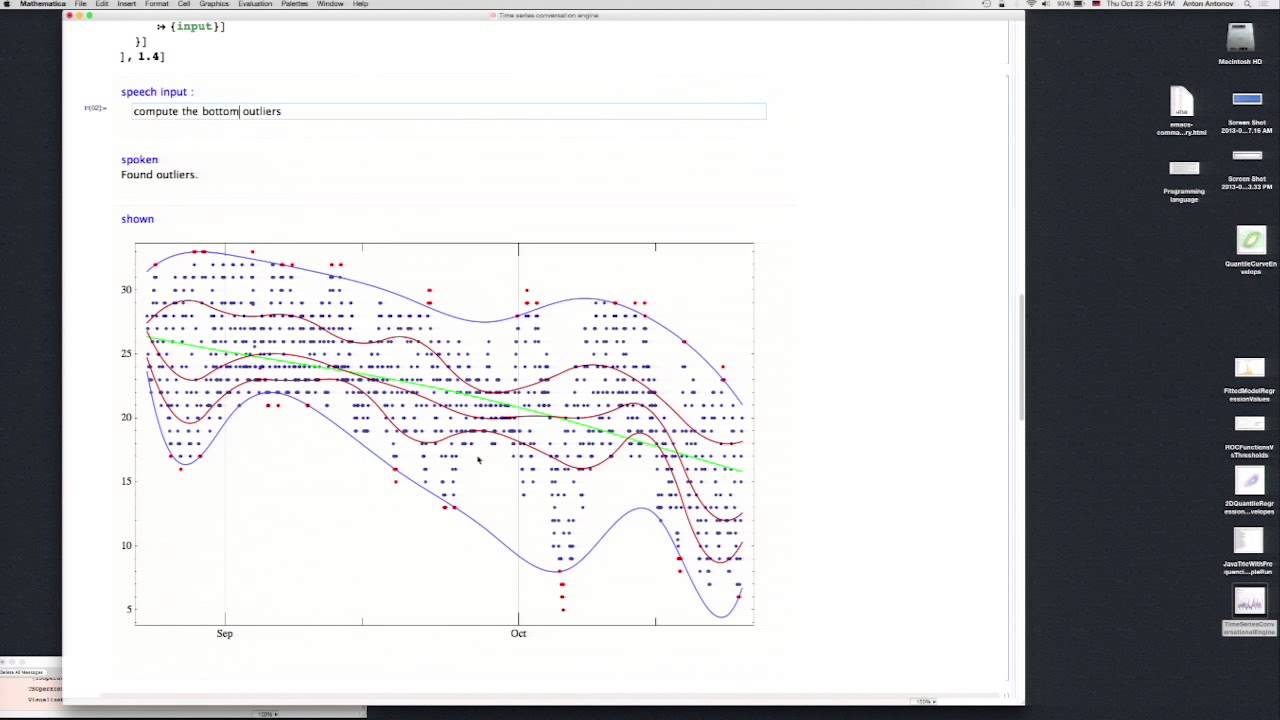Click the input source flag icon

[x=1096, y=4]
